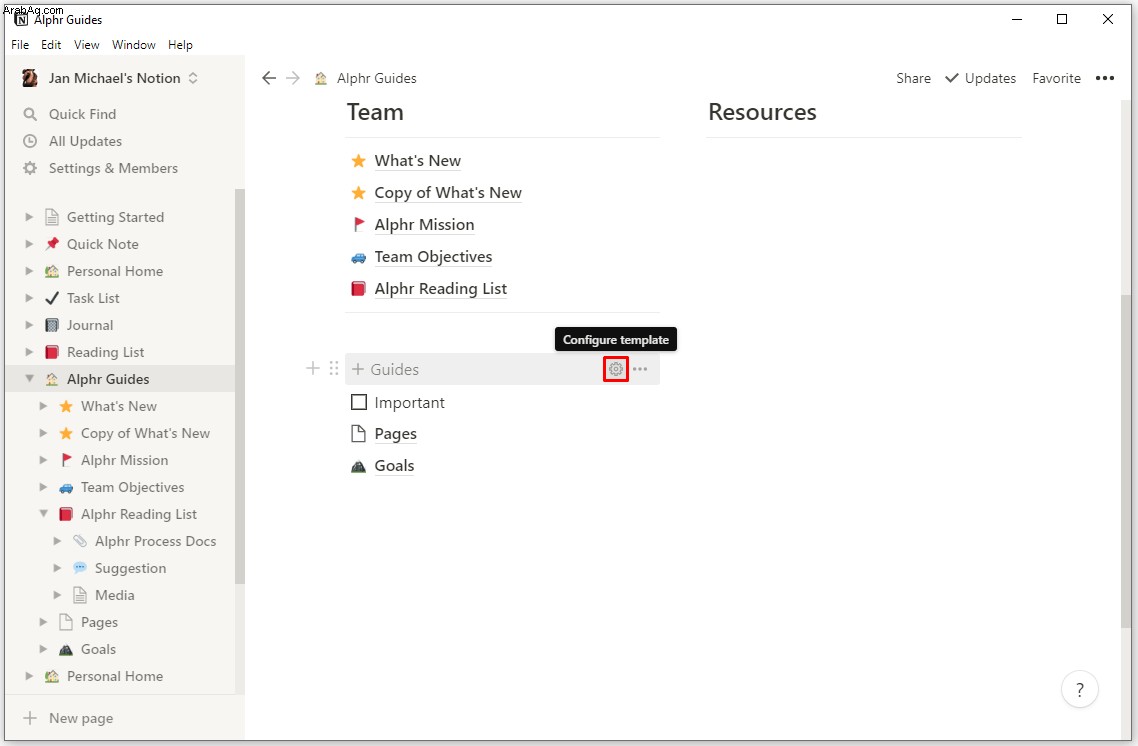Click the Settings & Members gear icon
The image size is (1138, 746).
pos(30,168)
